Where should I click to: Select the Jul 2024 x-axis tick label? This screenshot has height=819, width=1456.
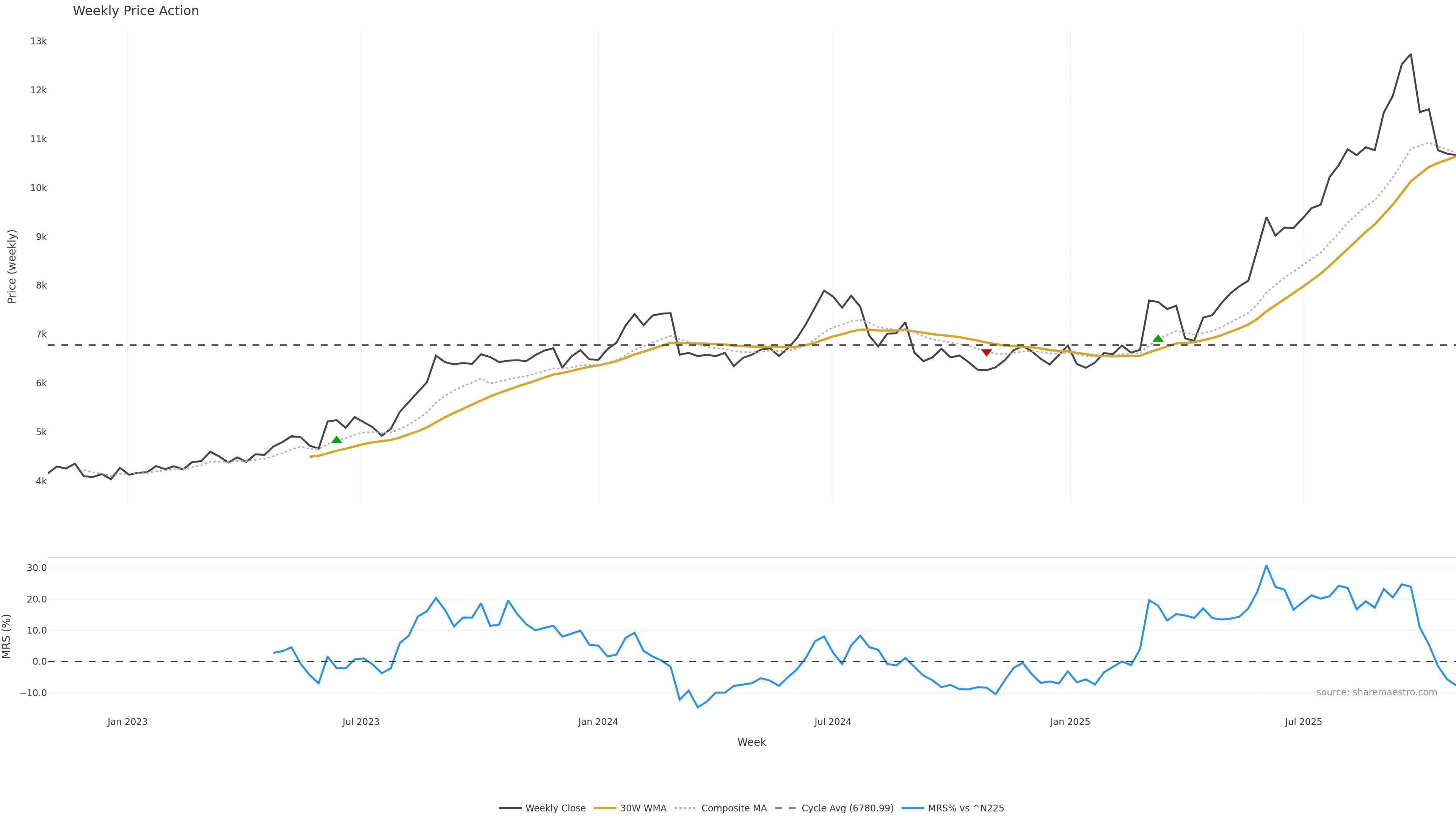tap(833, 722)
